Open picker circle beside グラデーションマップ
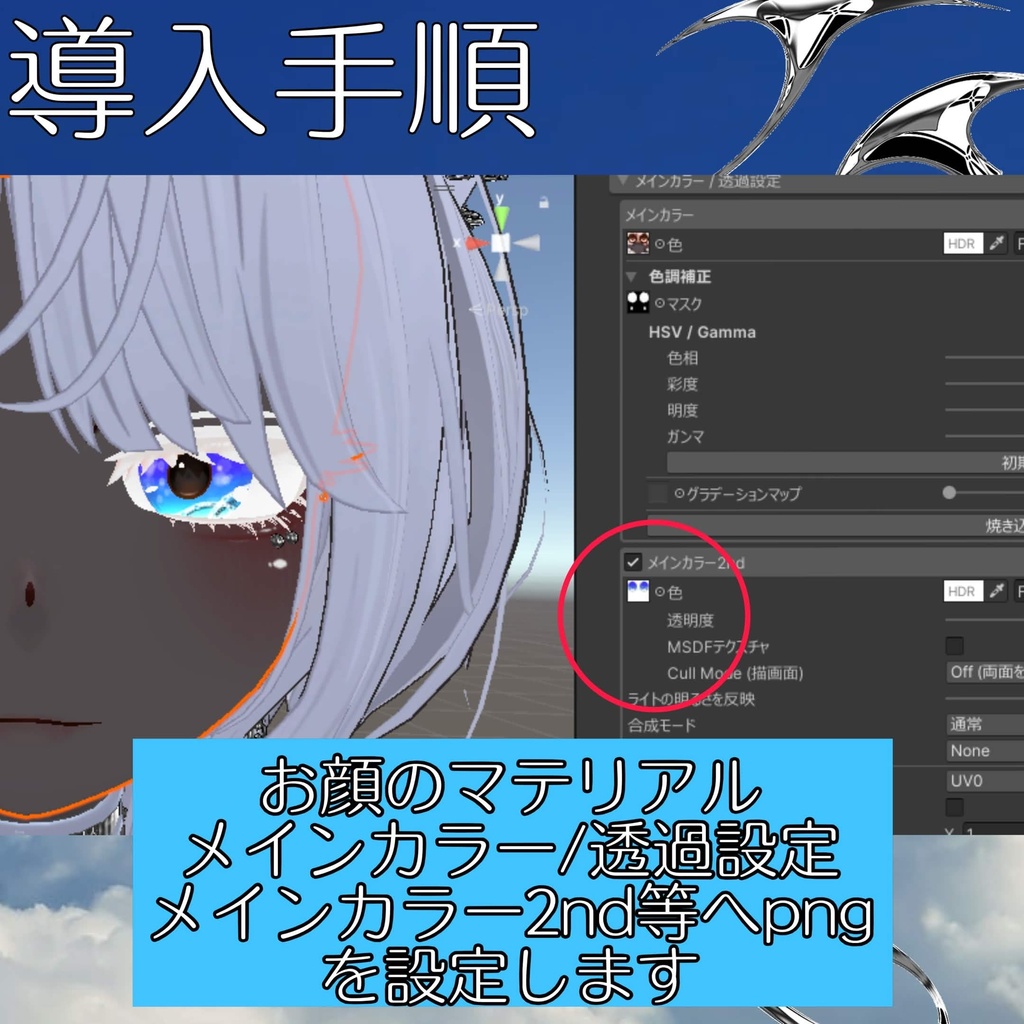Image resolution: width=1024 pixels, height=1024 pixels. point(679,494)
